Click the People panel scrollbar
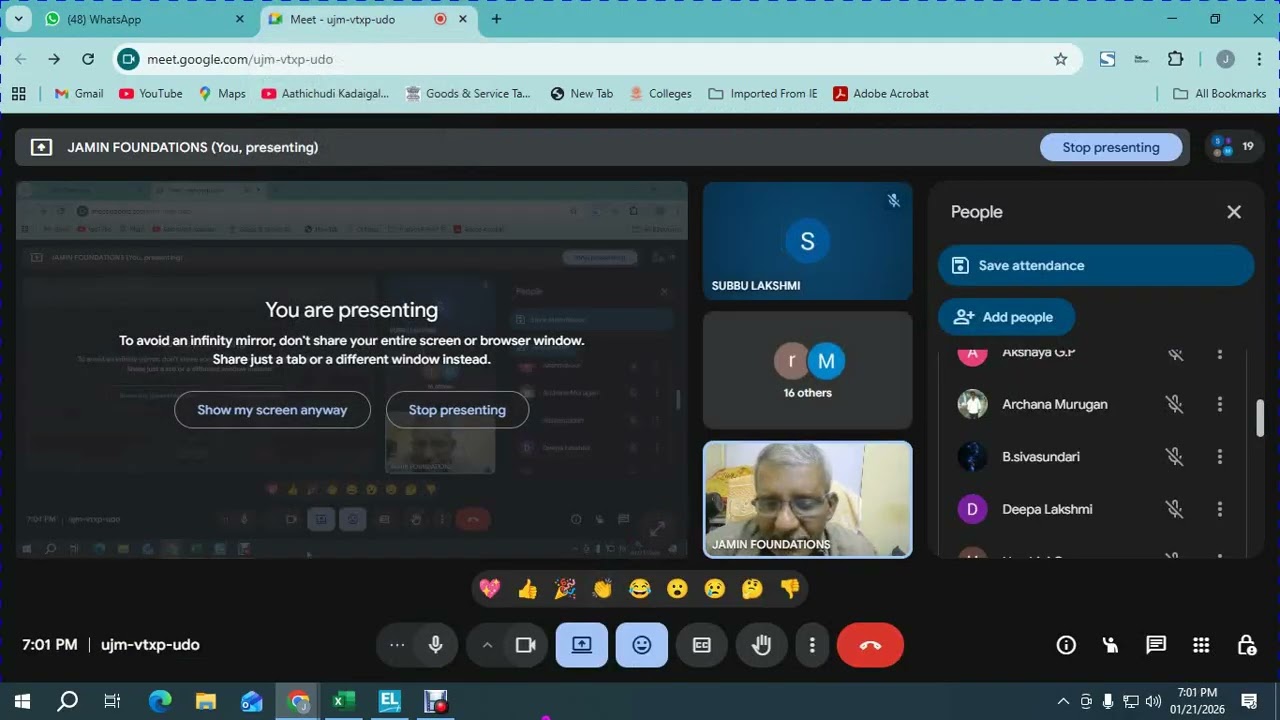1280x720 pixels. (1260, 418)
